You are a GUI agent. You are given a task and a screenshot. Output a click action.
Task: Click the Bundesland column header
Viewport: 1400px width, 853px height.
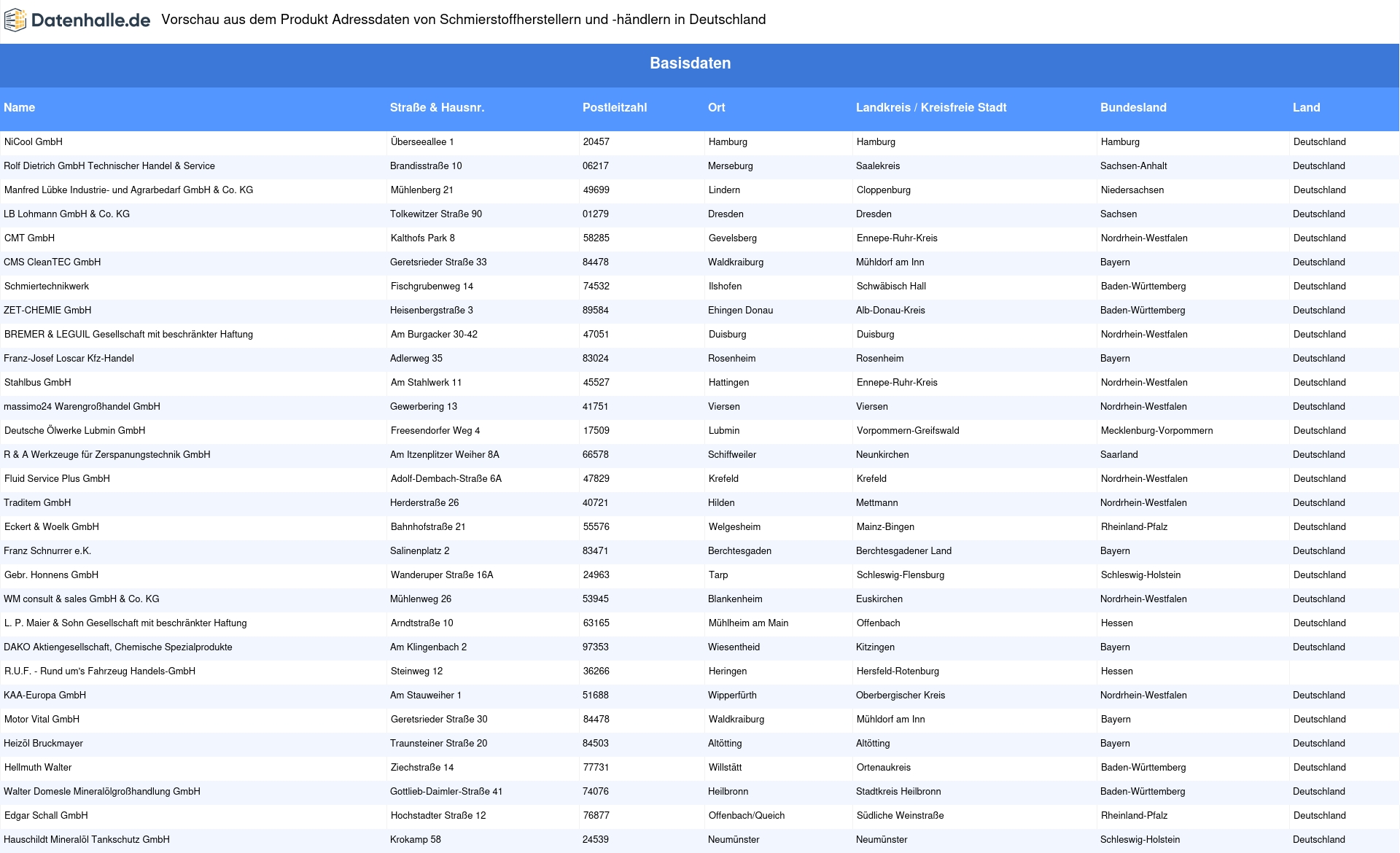(1132, 108)
